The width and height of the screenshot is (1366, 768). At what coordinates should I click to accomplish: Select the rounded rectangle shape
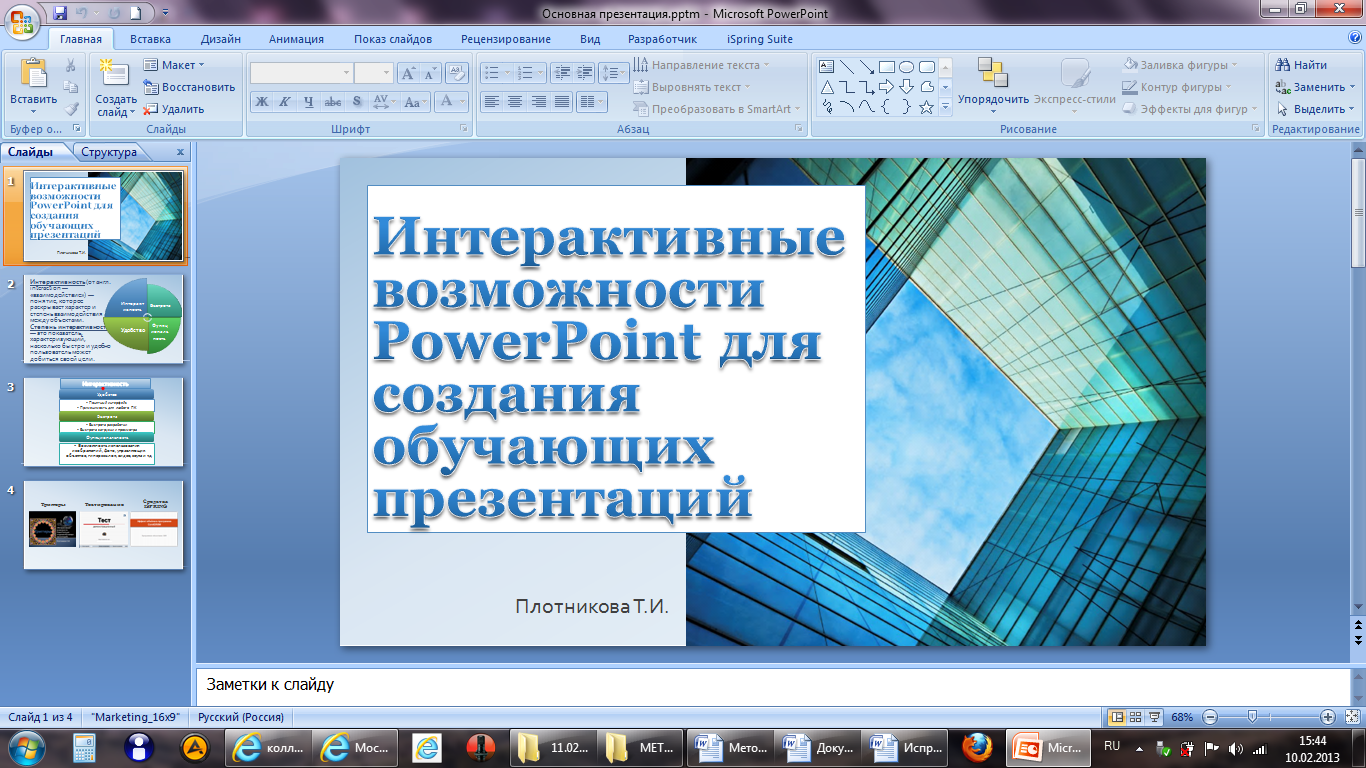pos(927,67)
